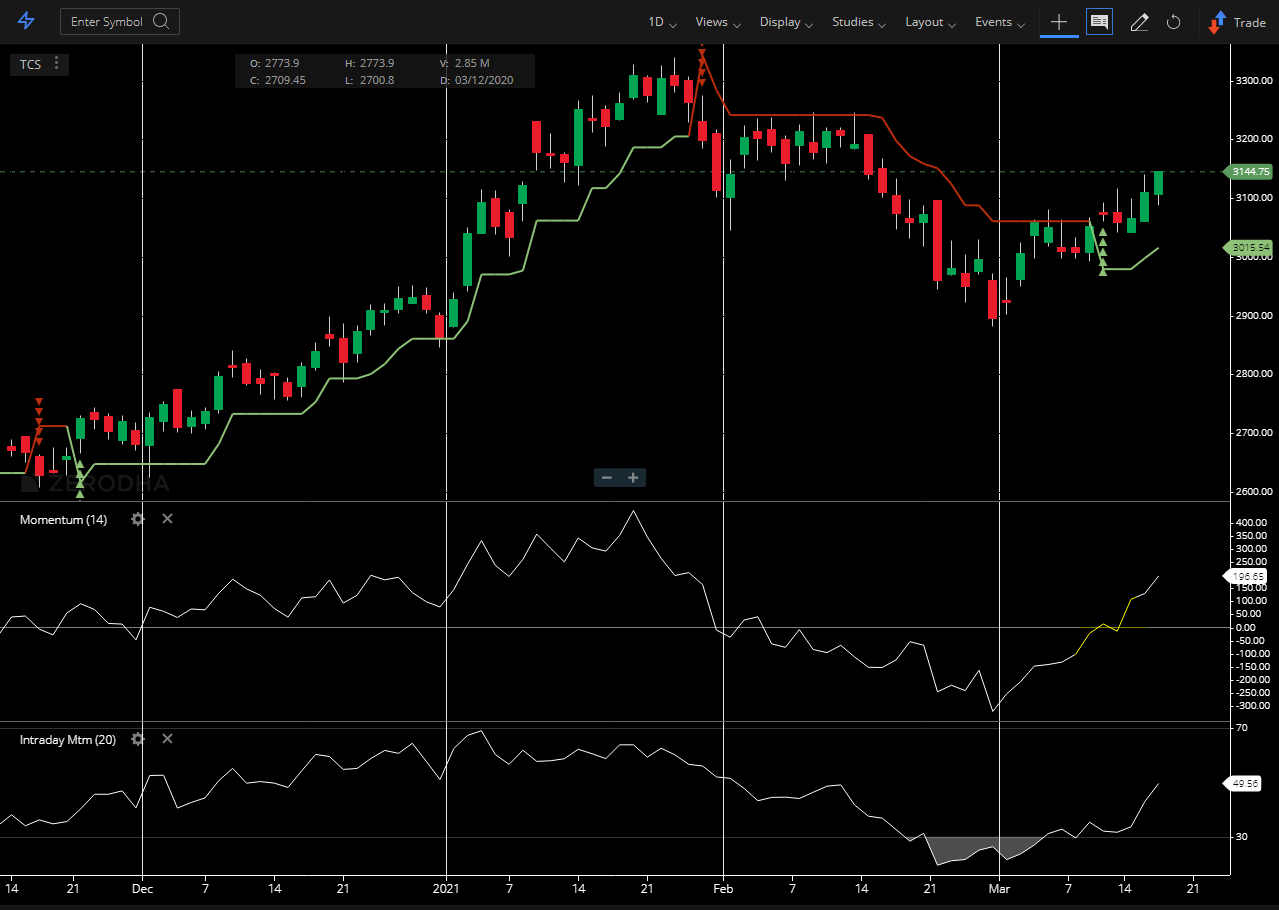Open the Display dropdown menu
Screen dimensions: 1279x910
coord(786,22)
